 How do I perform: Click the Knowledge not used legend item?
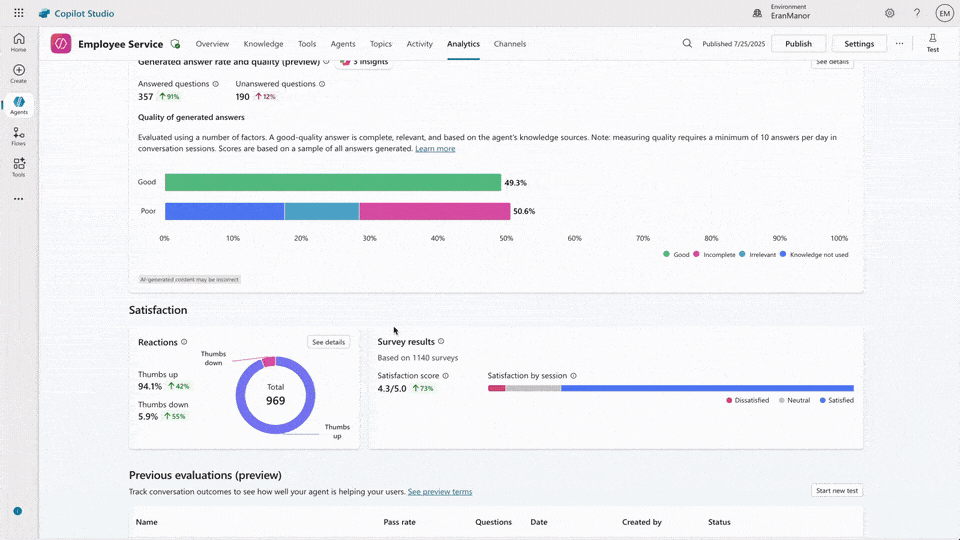coord(814,254)
